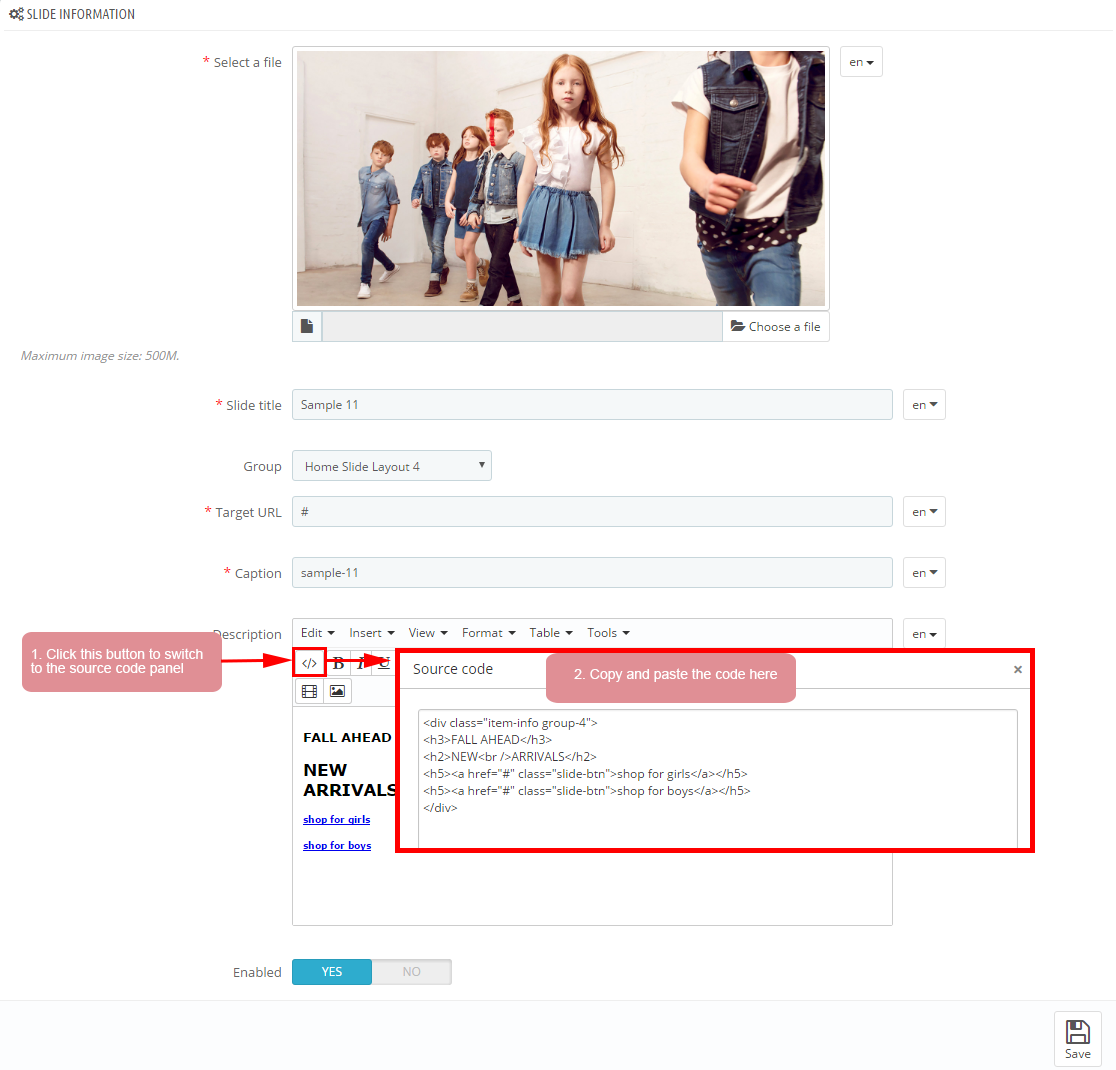Click the 'Source code' dialog title

[453, 669]
